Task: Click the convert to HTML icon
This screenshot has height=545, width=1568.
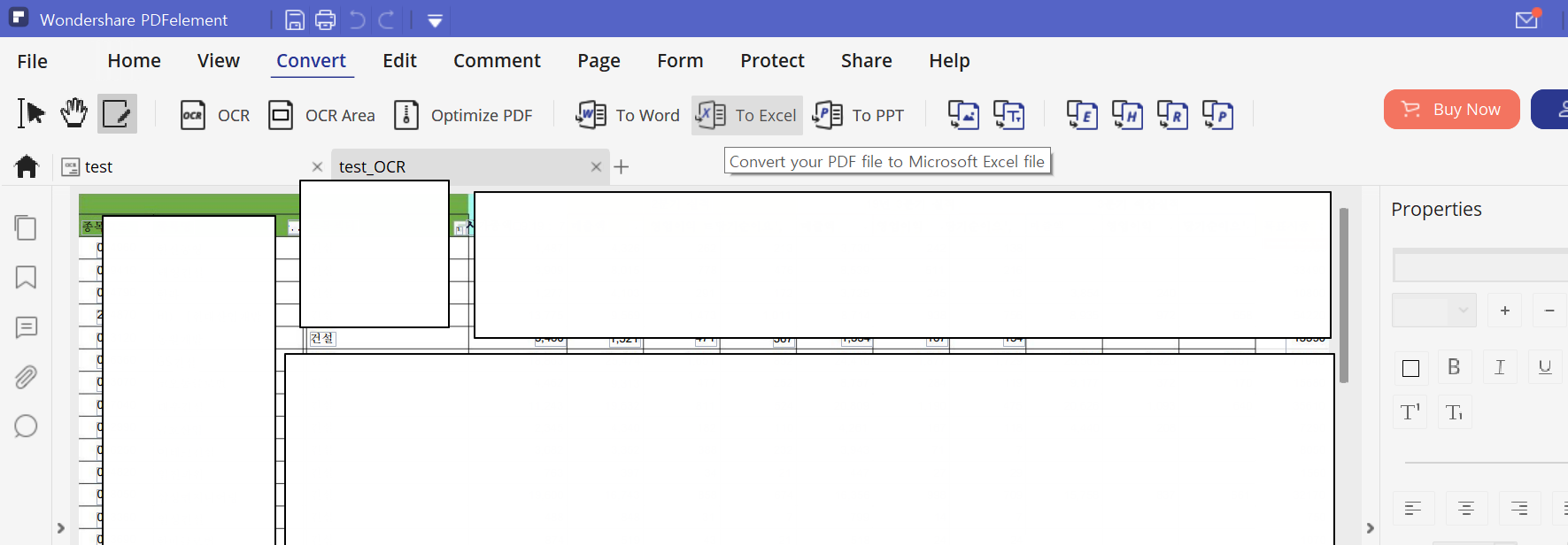Action: point(1127,115)
